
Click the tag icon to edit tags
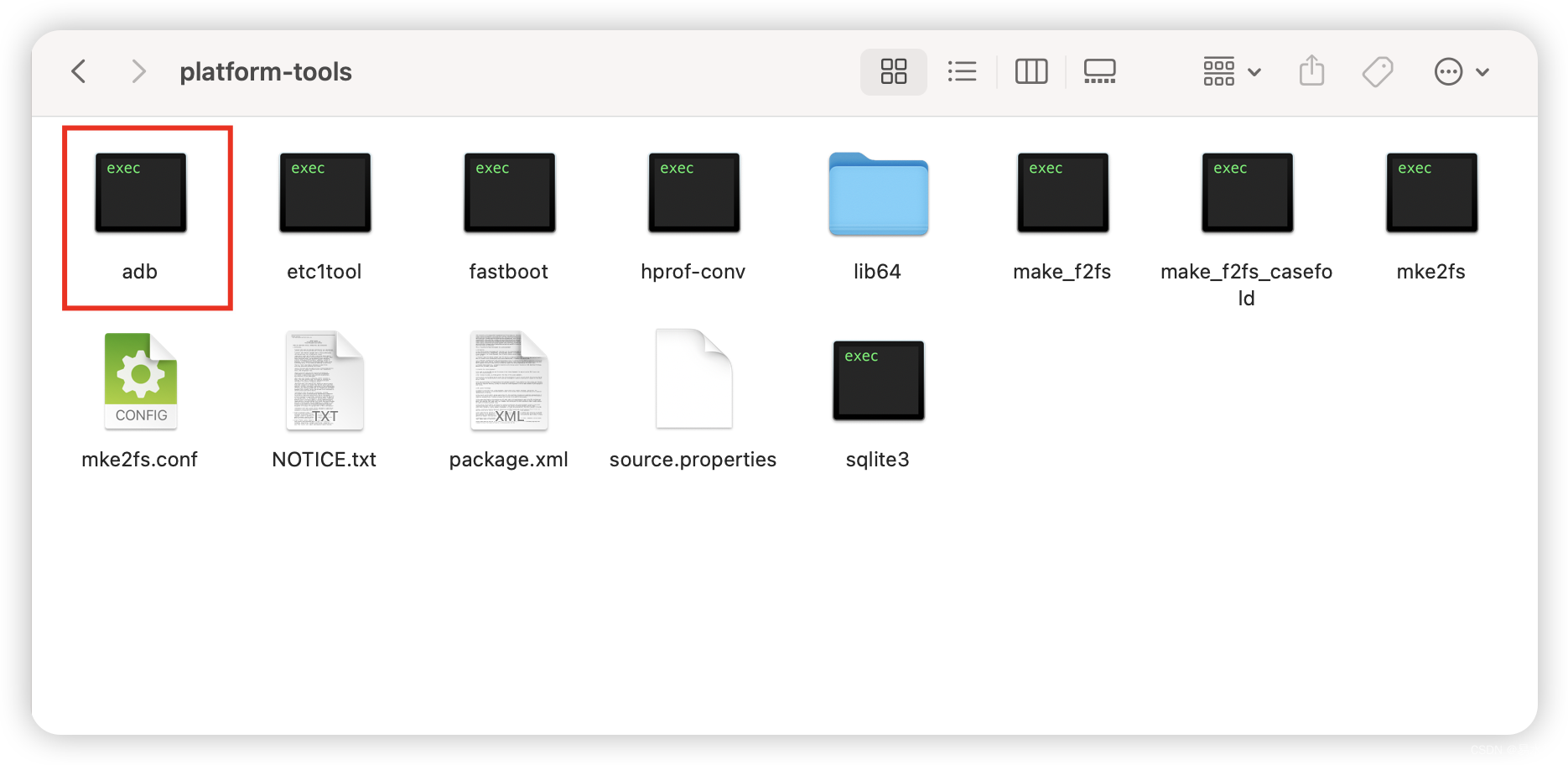point(1378,71)
